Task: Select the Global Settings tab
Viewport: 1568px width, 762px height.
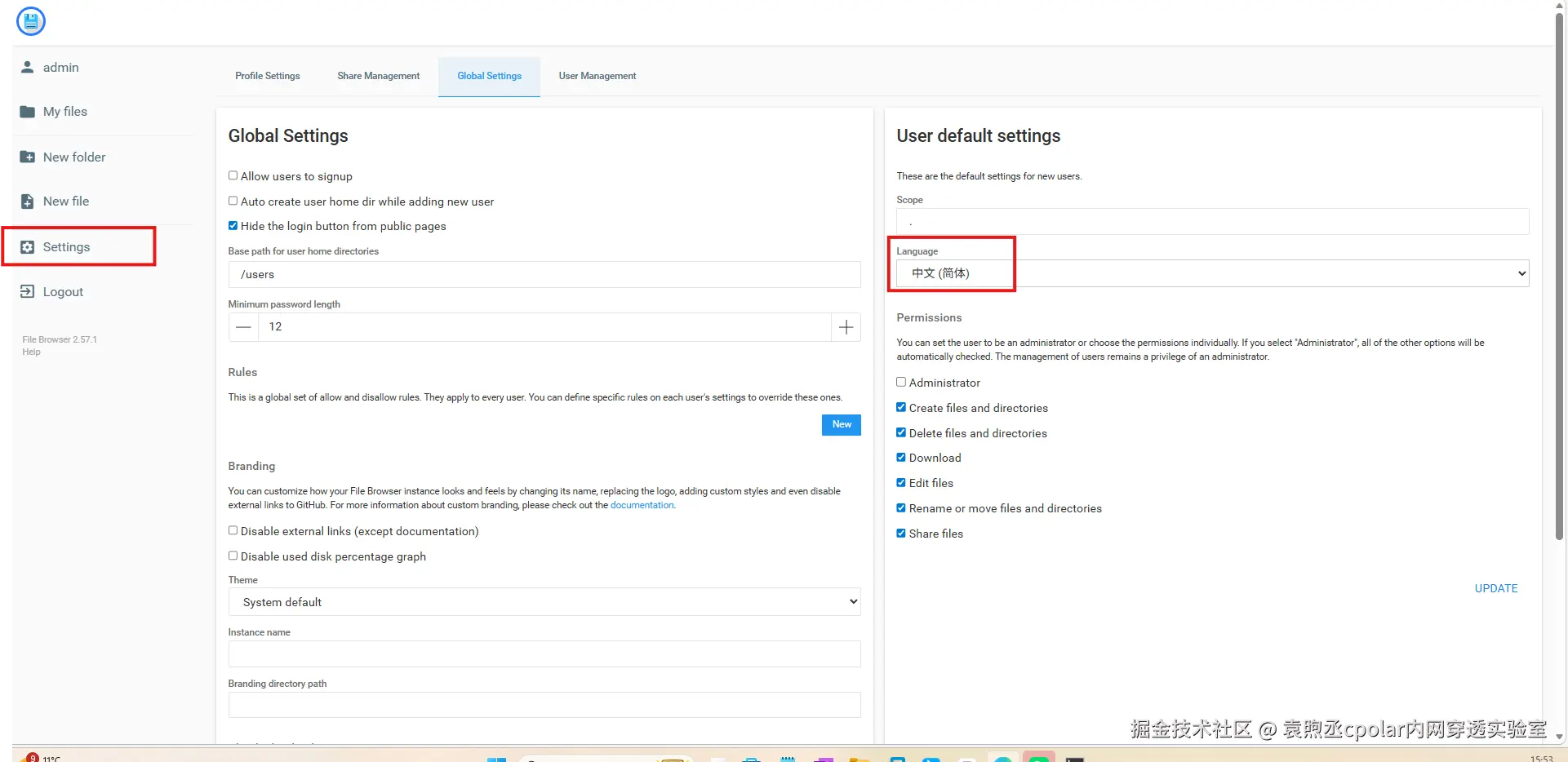Action: tap(490, 76)
